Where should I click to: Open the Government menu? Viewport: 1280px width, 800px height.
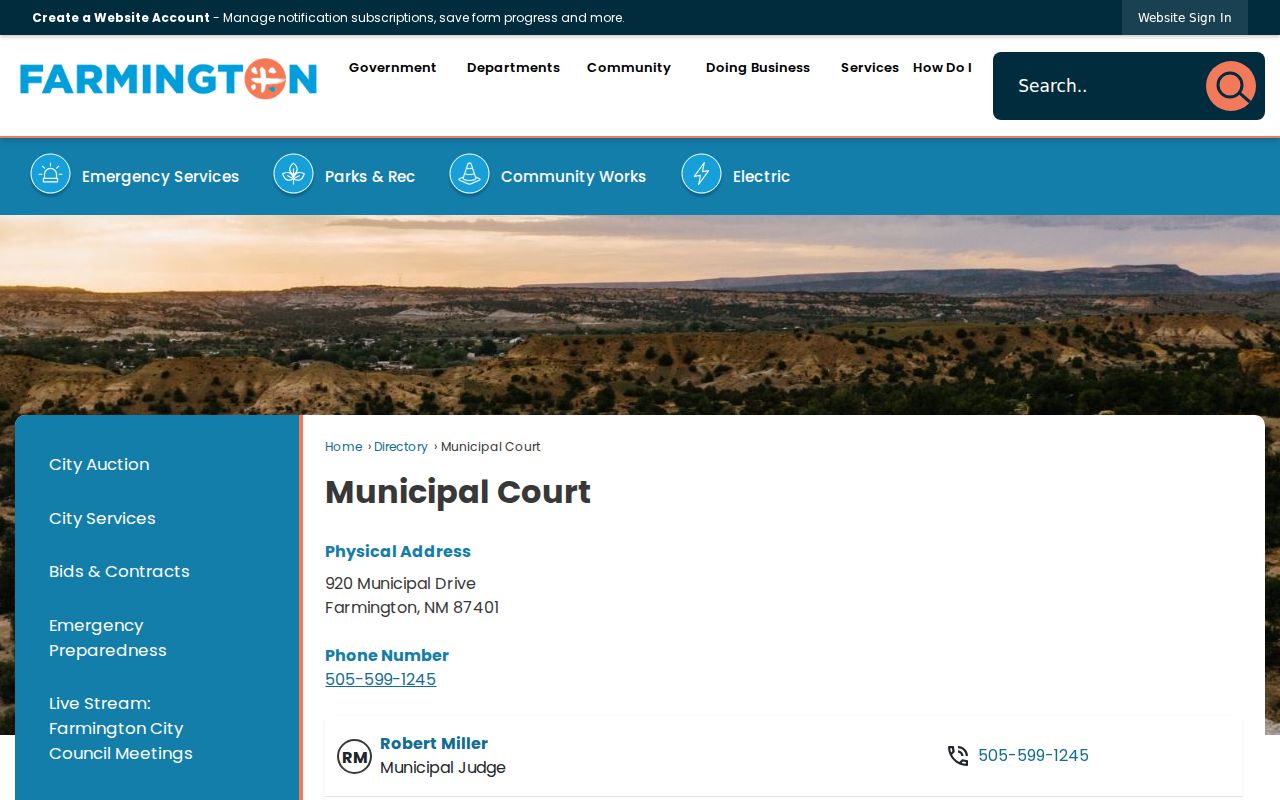pos(392,68)
